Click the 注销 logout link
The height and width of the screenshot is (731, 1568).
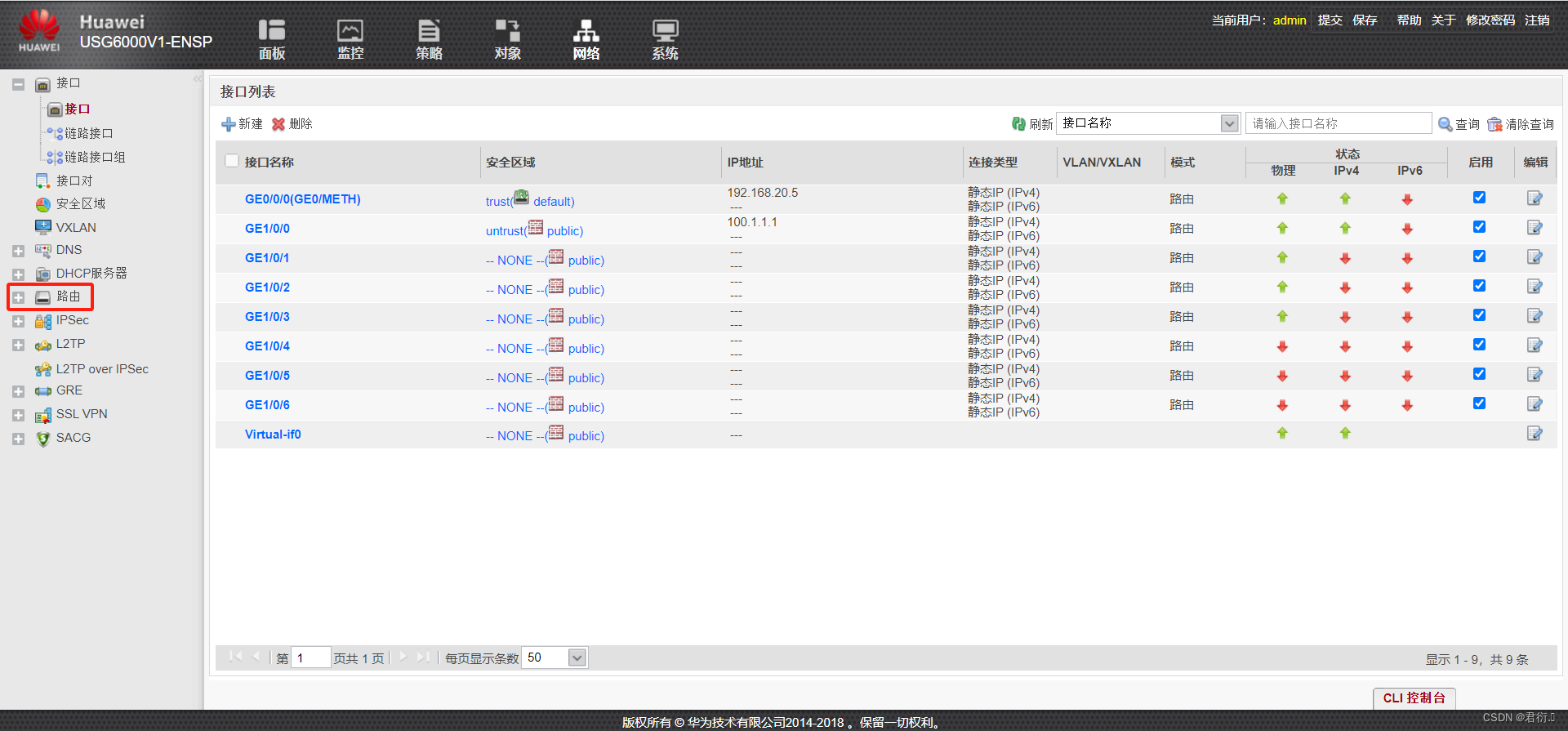pos(1537,20)
